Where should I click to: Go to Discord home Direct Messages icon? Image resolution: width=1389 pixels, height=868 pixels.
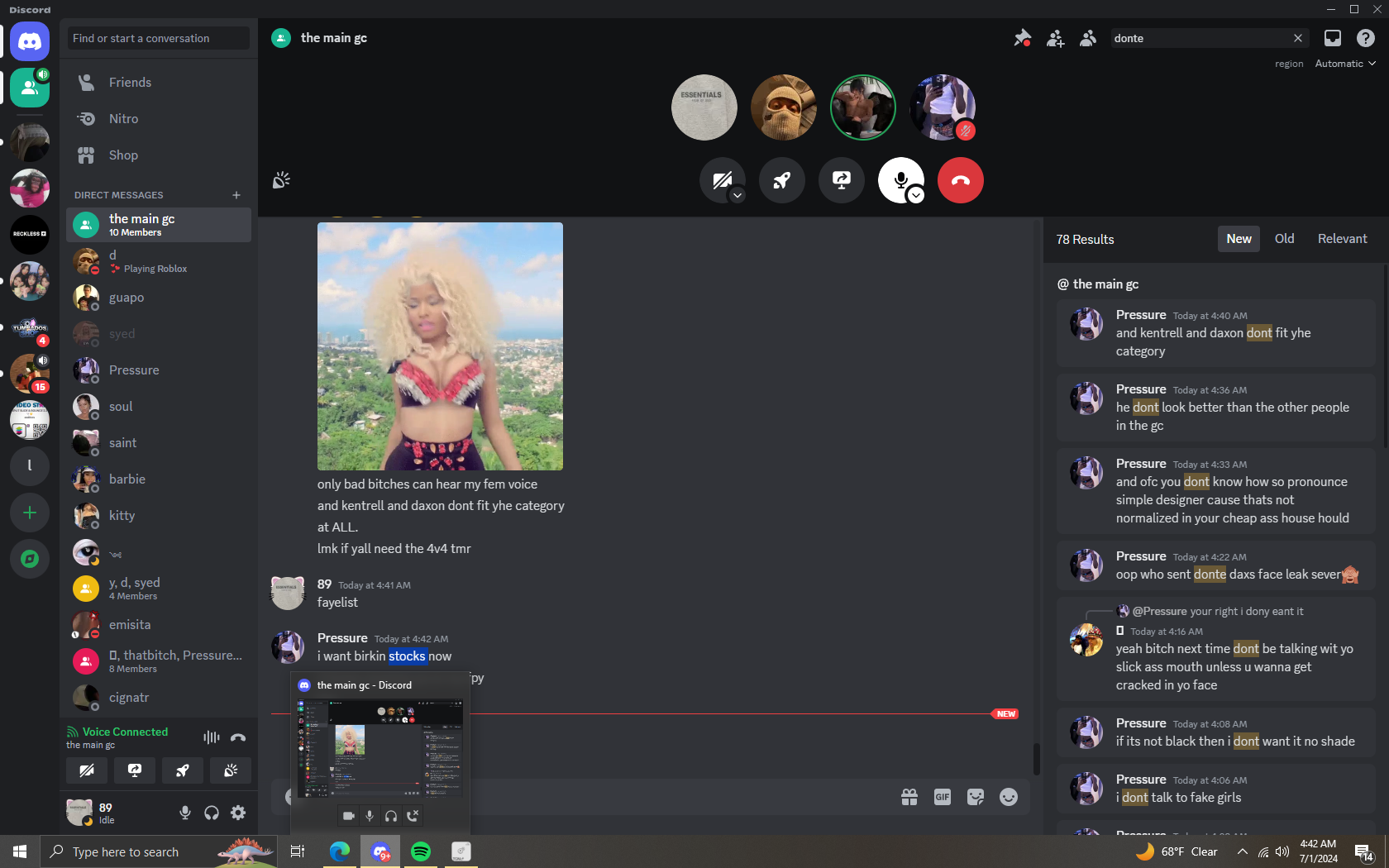tap(30, 41)
